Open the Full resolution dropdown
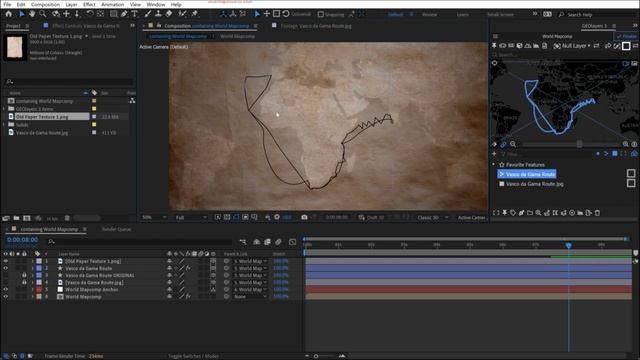 click(191, 218)
